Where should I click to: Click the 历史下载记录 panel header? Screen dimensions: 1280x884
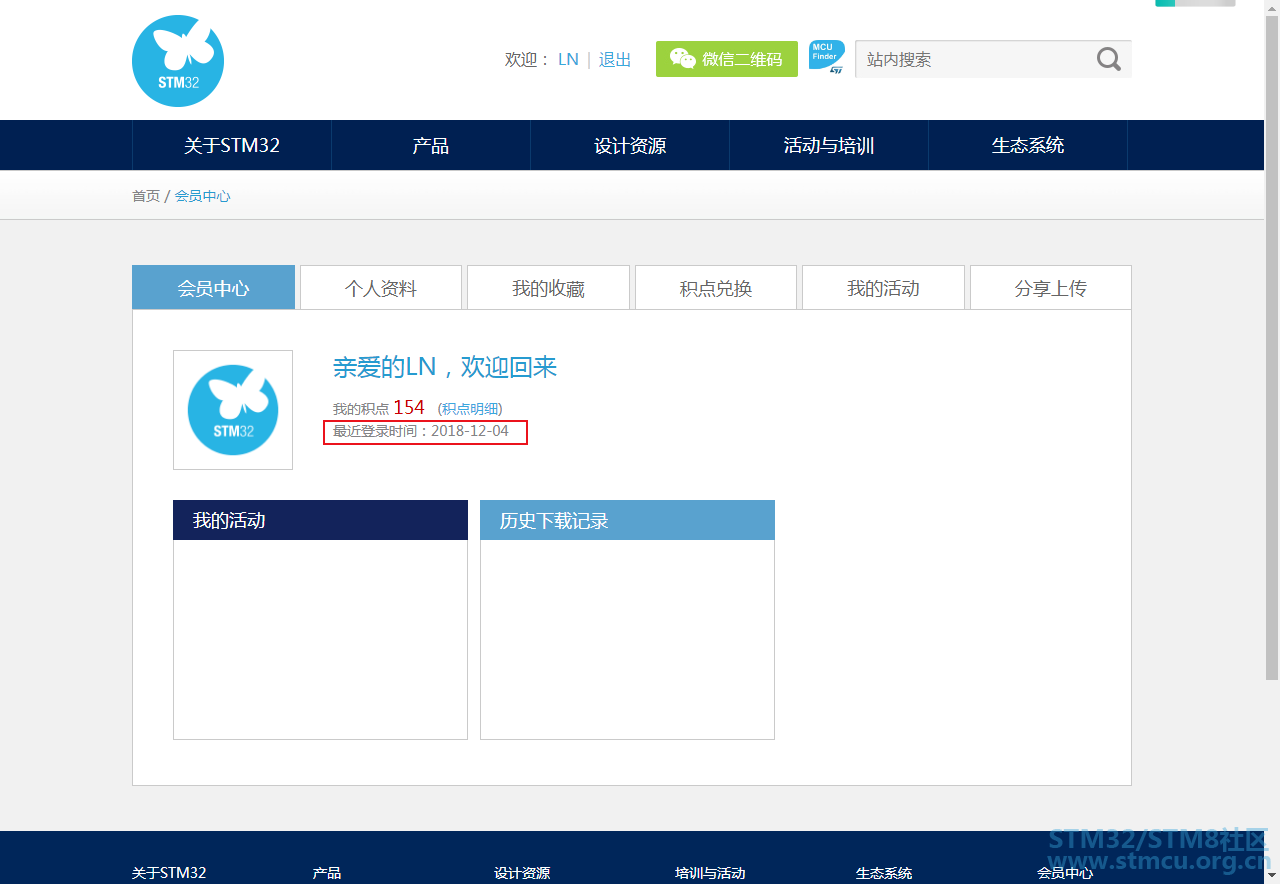[627, 520]
